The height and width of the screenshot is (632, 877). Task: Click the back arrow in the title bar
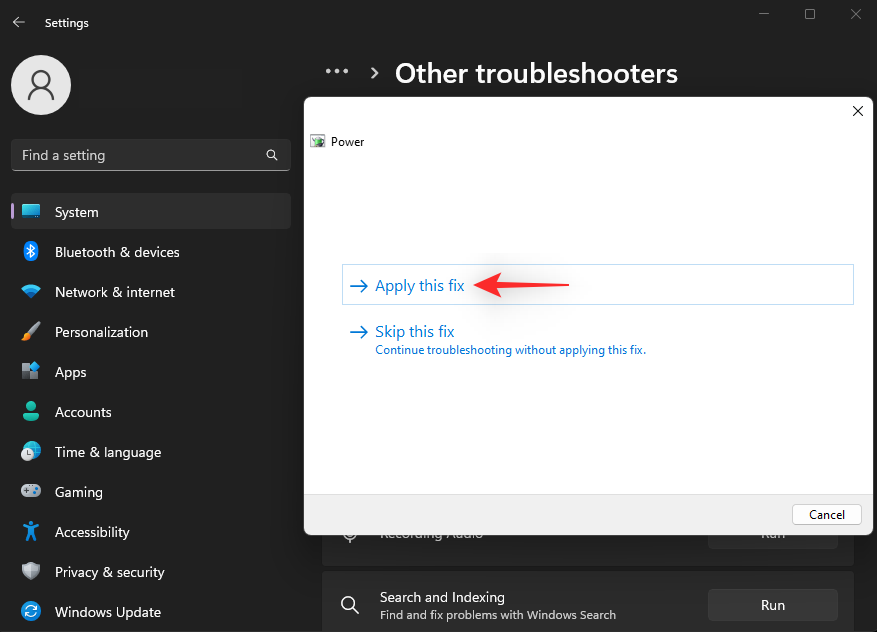[18, 22]
